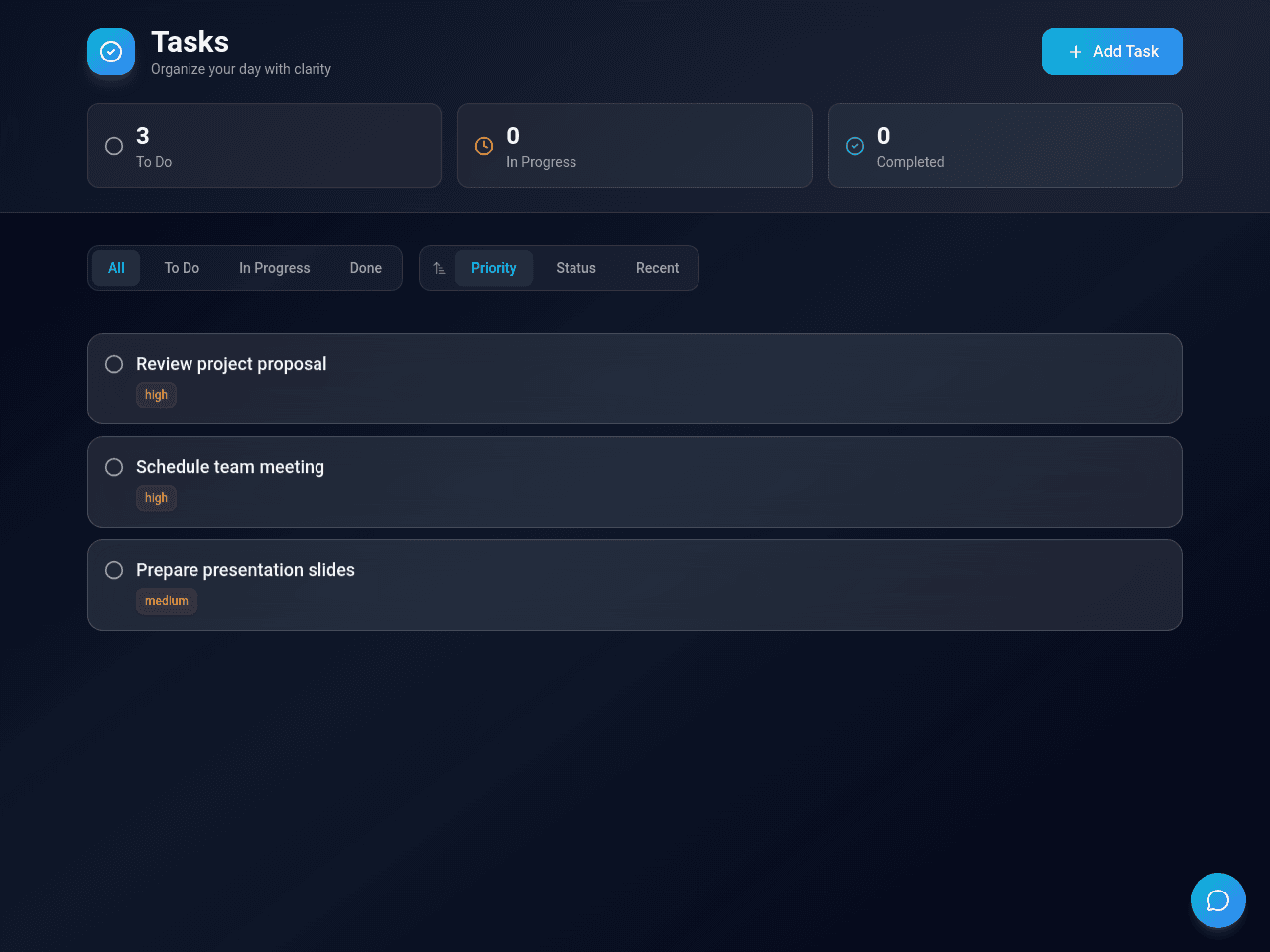Click the Tasks app logo icon

pos(111,52)
